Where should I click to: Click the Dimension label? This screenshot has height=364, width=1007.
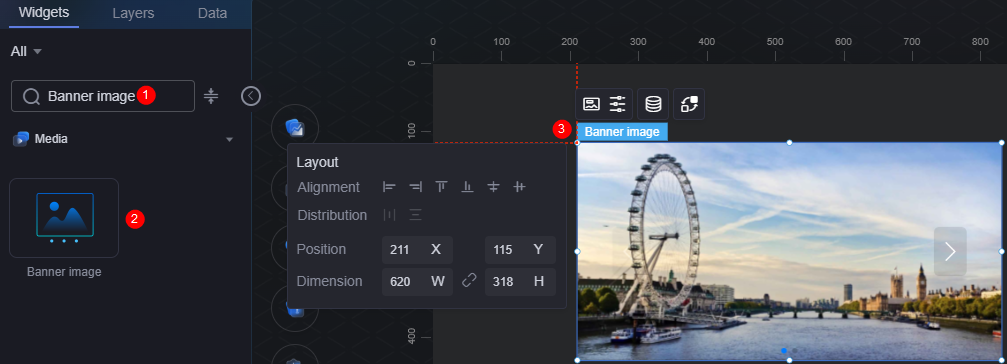pyautogui.click(x=329, y=281)
